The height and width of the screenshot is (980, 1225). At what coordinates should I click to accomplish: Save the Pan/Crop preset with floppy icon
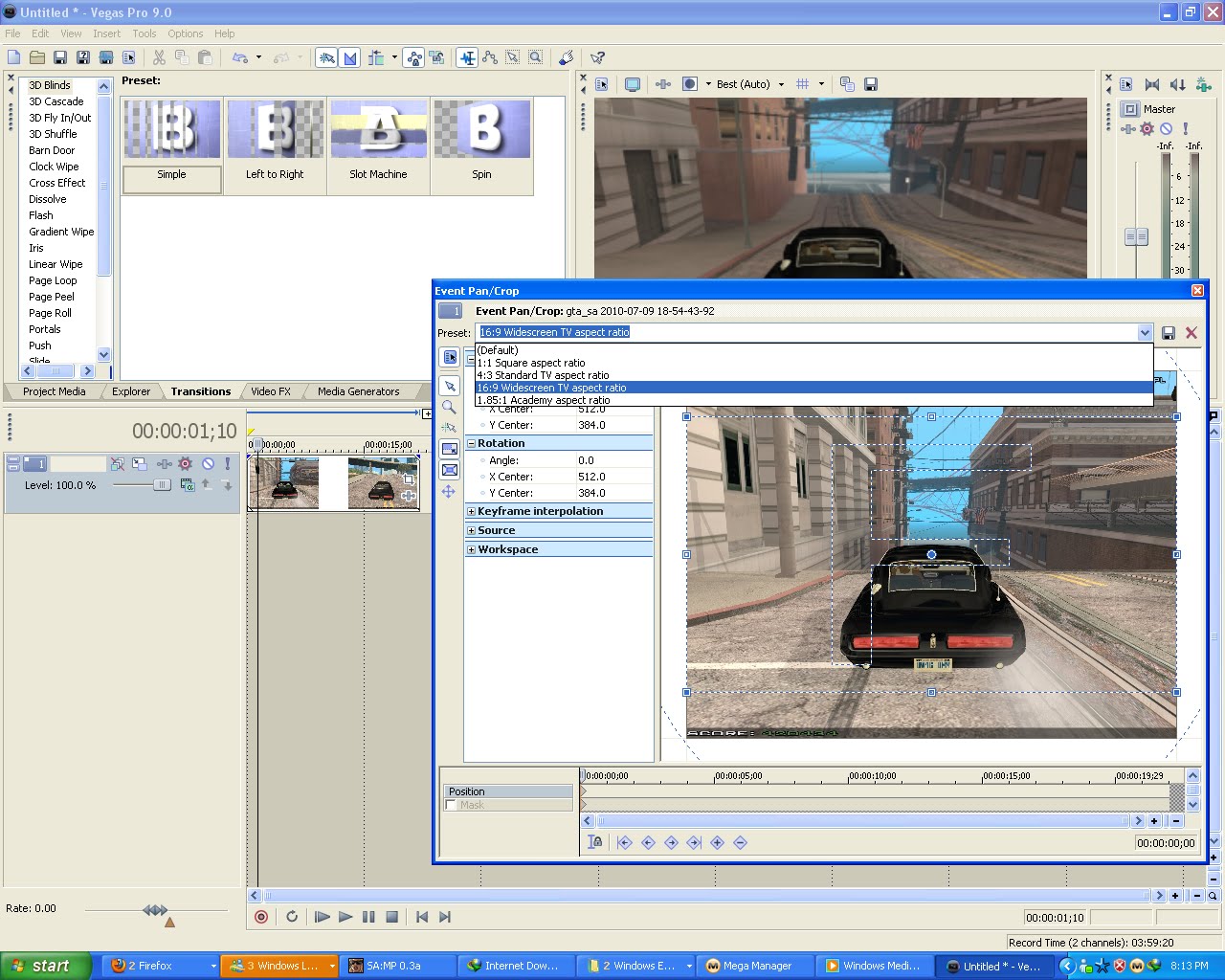[1169, 332]
